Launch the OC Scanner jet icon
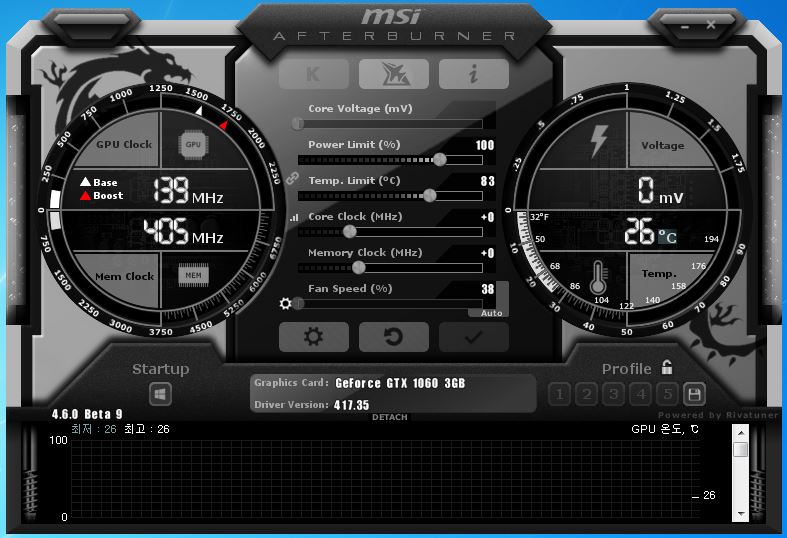Screen dimensions: 787x538 pos(394,74)
